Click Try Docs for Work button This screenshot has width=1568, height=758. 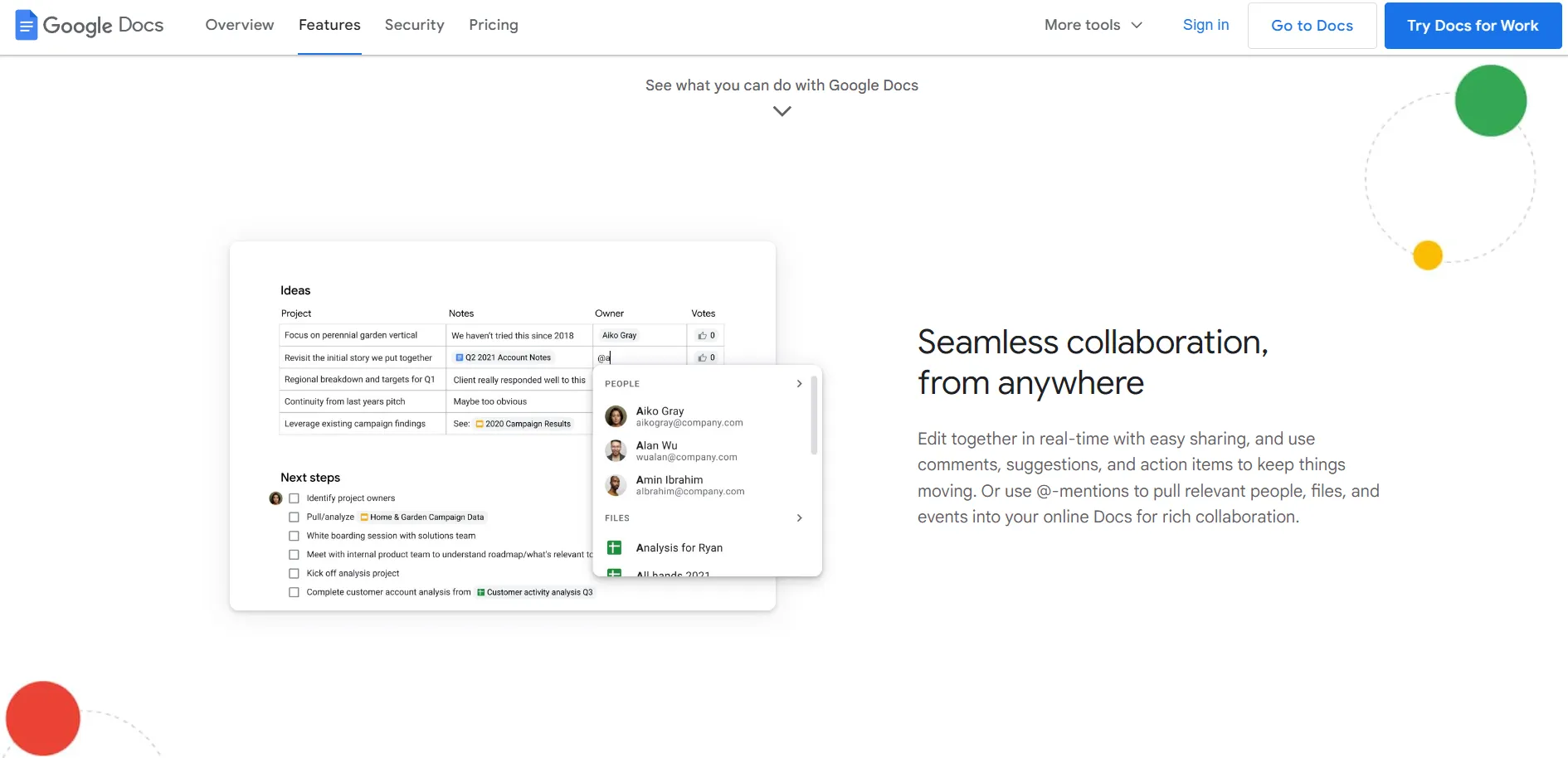(1473, 26)
